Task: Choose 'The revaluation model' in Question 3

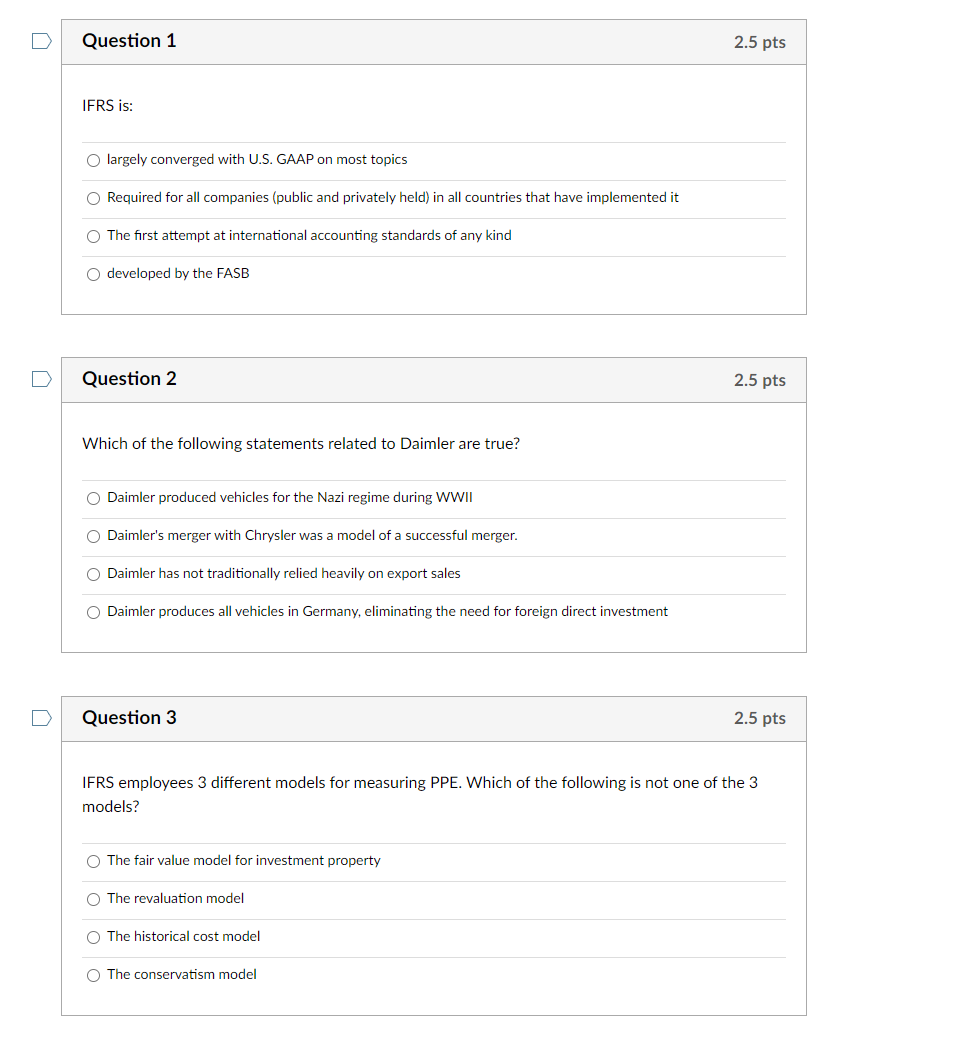Action: pyautogui.click(x=93, y=899)
